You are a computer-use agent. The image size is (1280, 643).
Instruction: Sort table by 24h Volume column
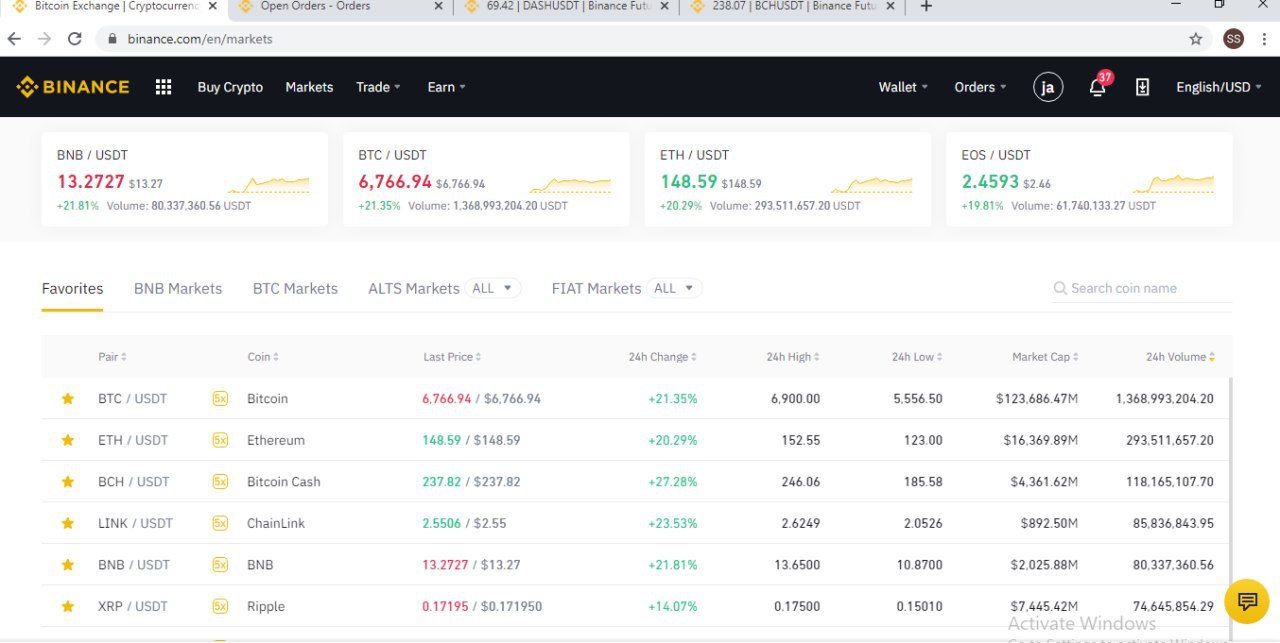coord(1181,357)
